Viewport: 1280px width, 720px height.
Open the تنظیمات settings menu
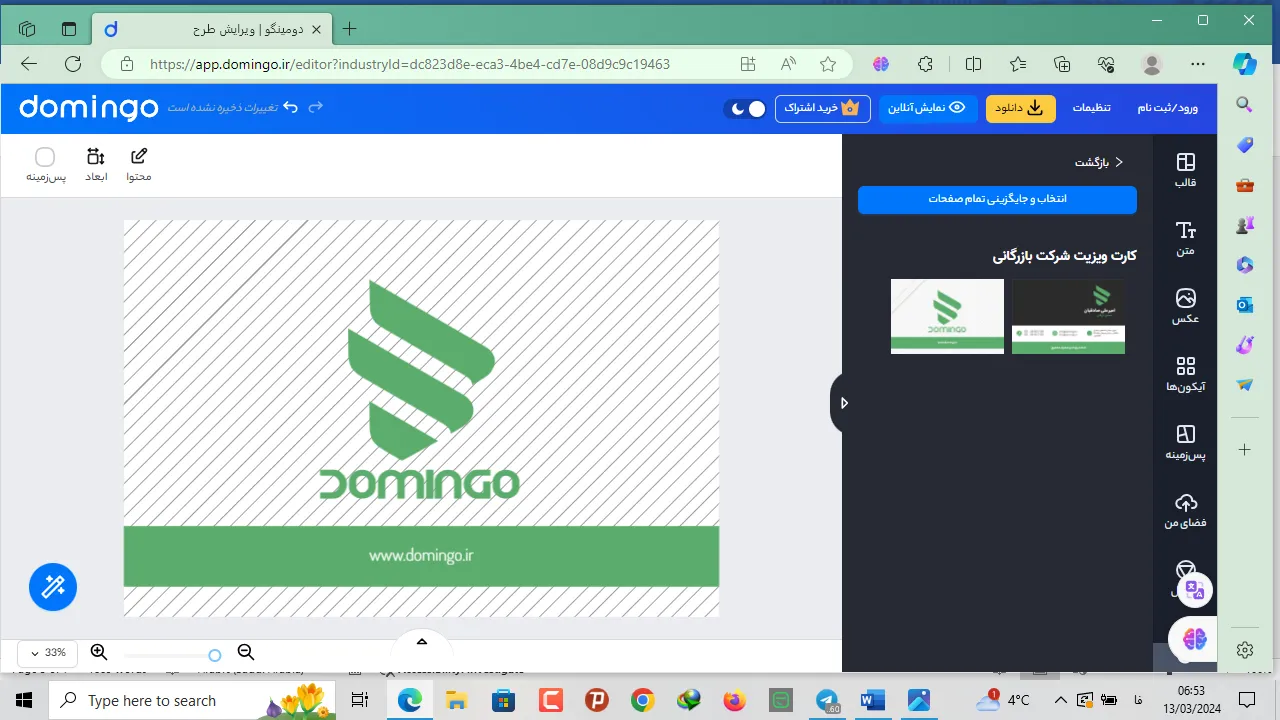pos(1092,108)
